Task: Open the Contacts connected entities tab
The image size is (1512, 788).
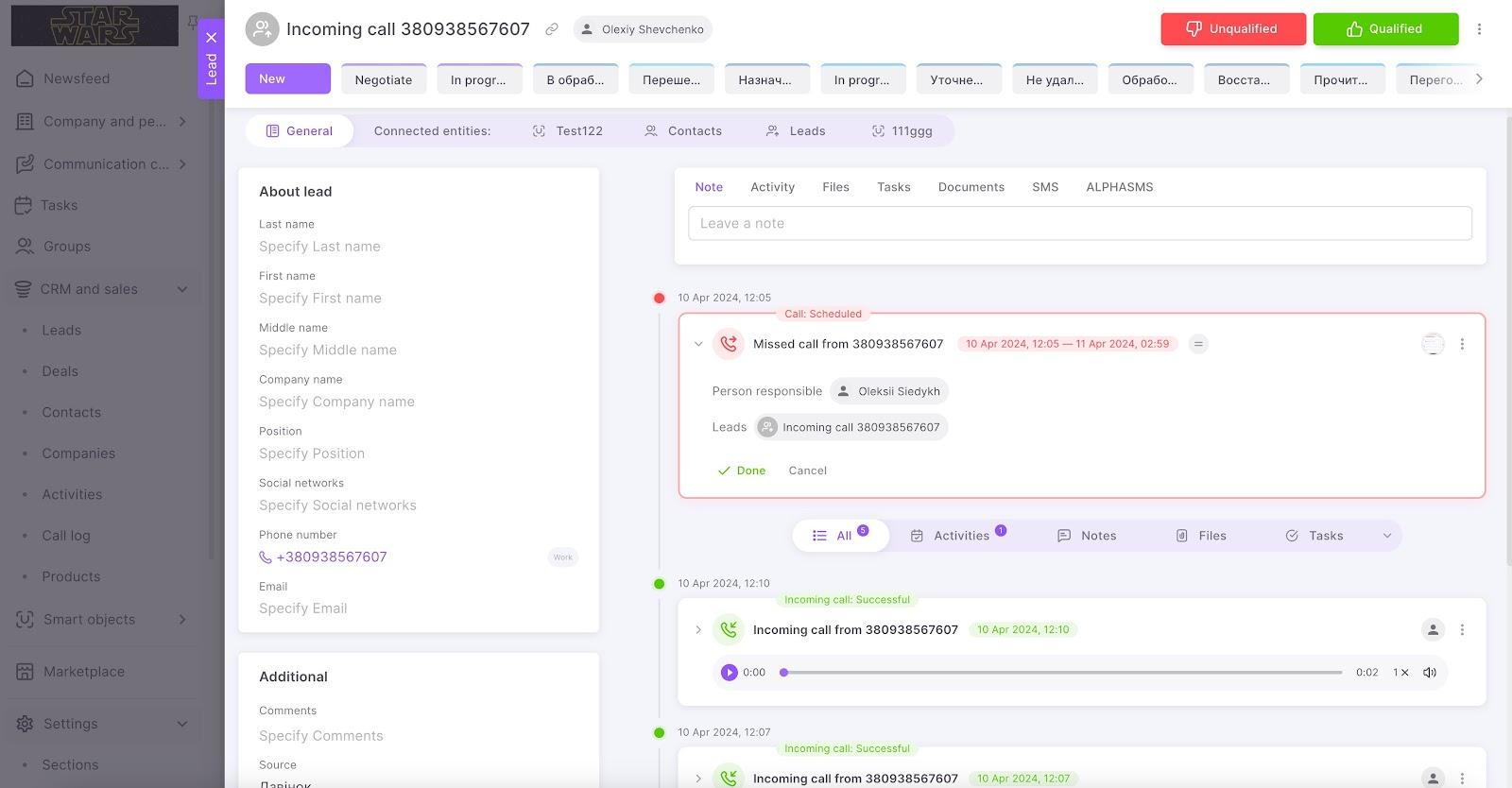Action: [683, 131]
